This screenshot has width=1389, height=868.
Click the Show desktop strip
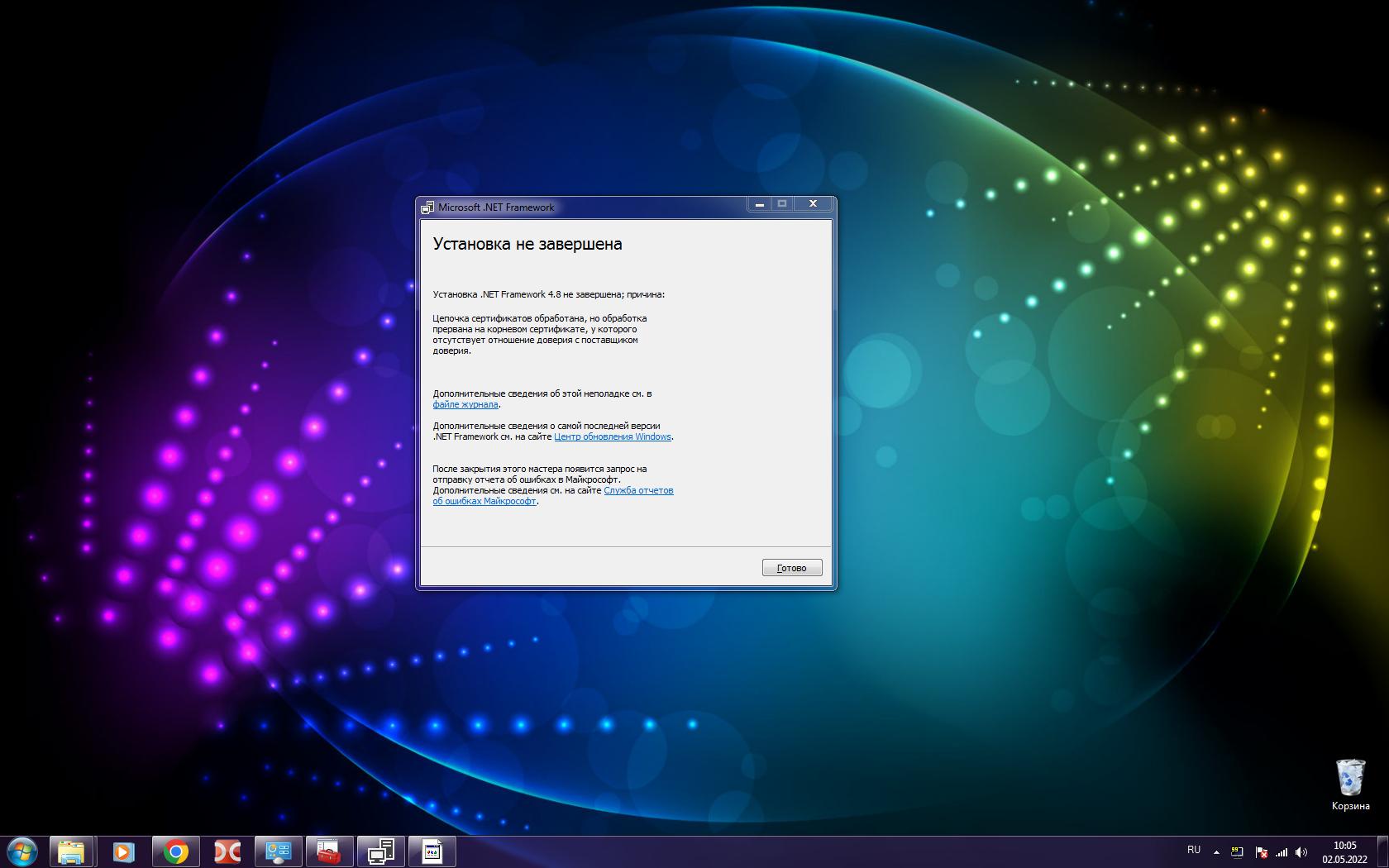point(1382,852)
